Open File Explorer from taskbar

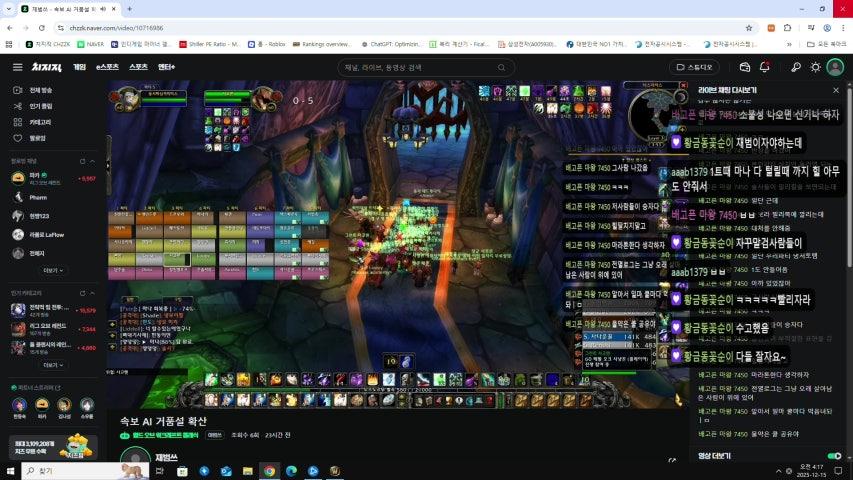248,471
